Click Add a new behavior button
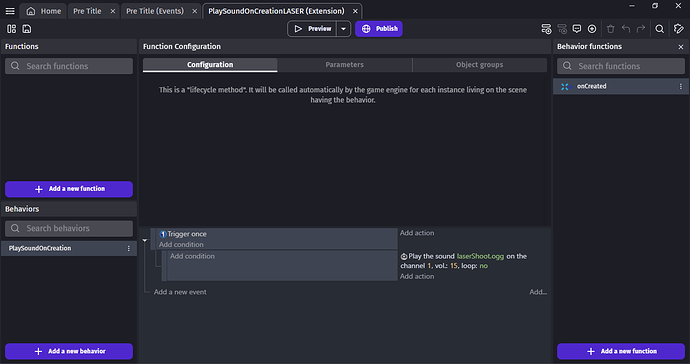Viewport: 690px width, 364px height. 69,351
